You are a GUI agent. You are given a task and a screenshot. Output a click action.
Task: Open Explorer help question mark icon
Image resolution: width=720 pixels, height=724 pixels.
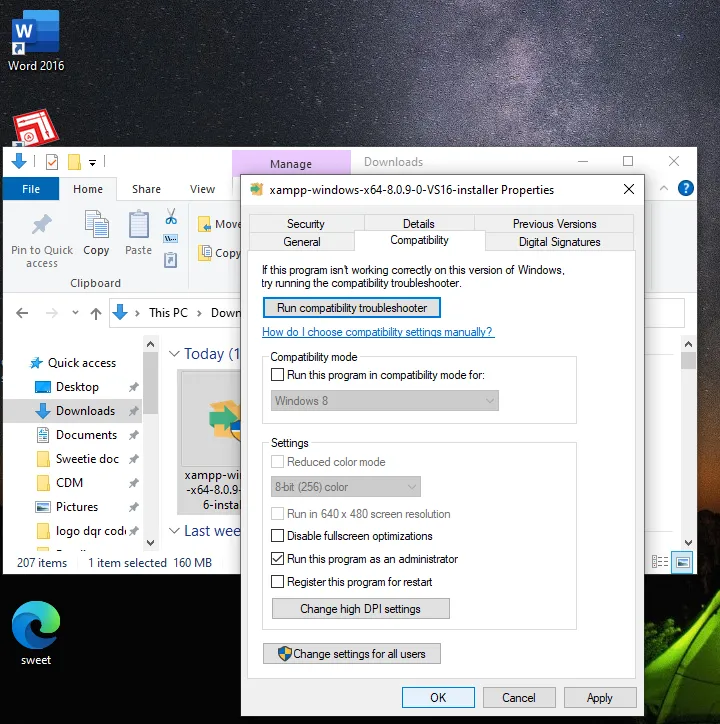tap(685, 188)
